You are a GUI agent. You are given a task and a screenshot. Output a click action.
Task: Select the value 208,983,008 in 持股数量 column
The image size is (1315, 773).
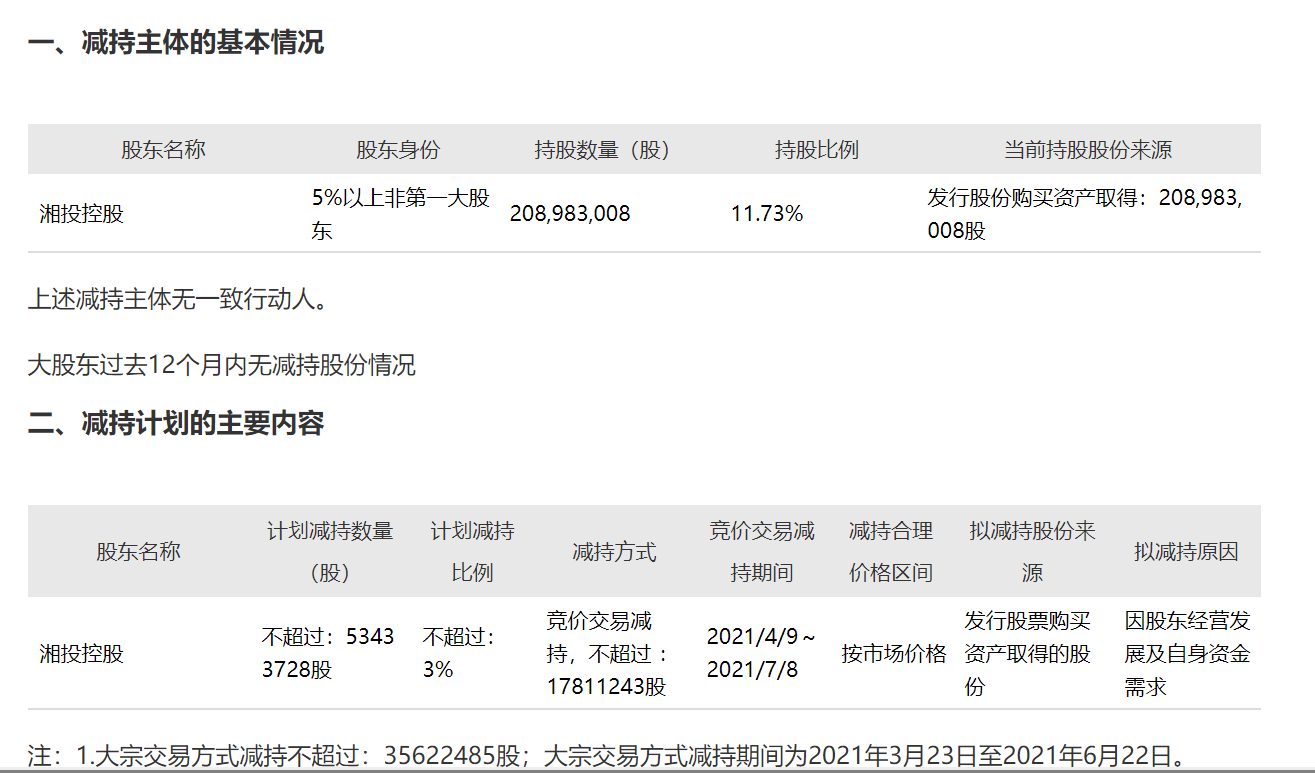coord(570,213)
